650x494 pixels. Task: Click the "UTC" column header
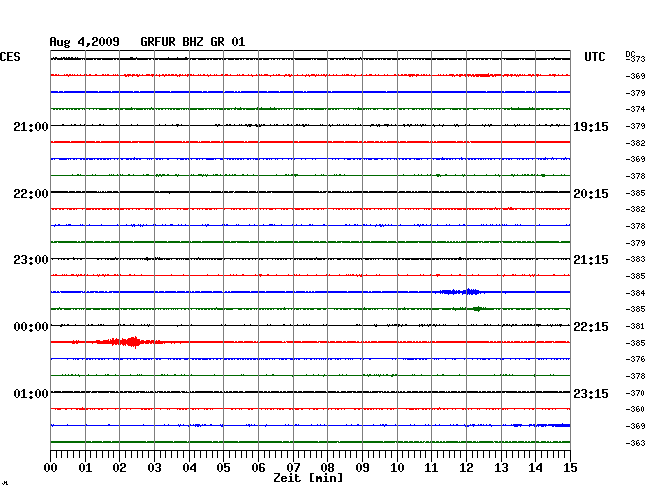coord(594,57)
